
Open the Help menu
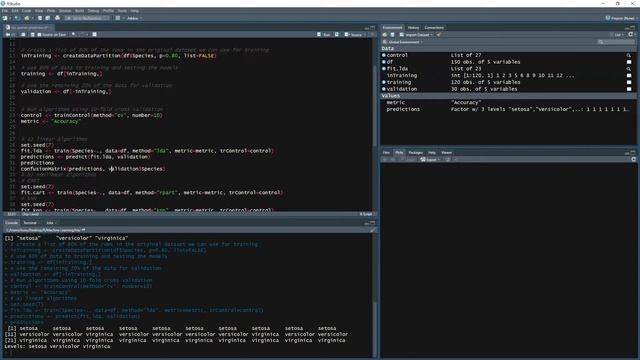point(134,11)
